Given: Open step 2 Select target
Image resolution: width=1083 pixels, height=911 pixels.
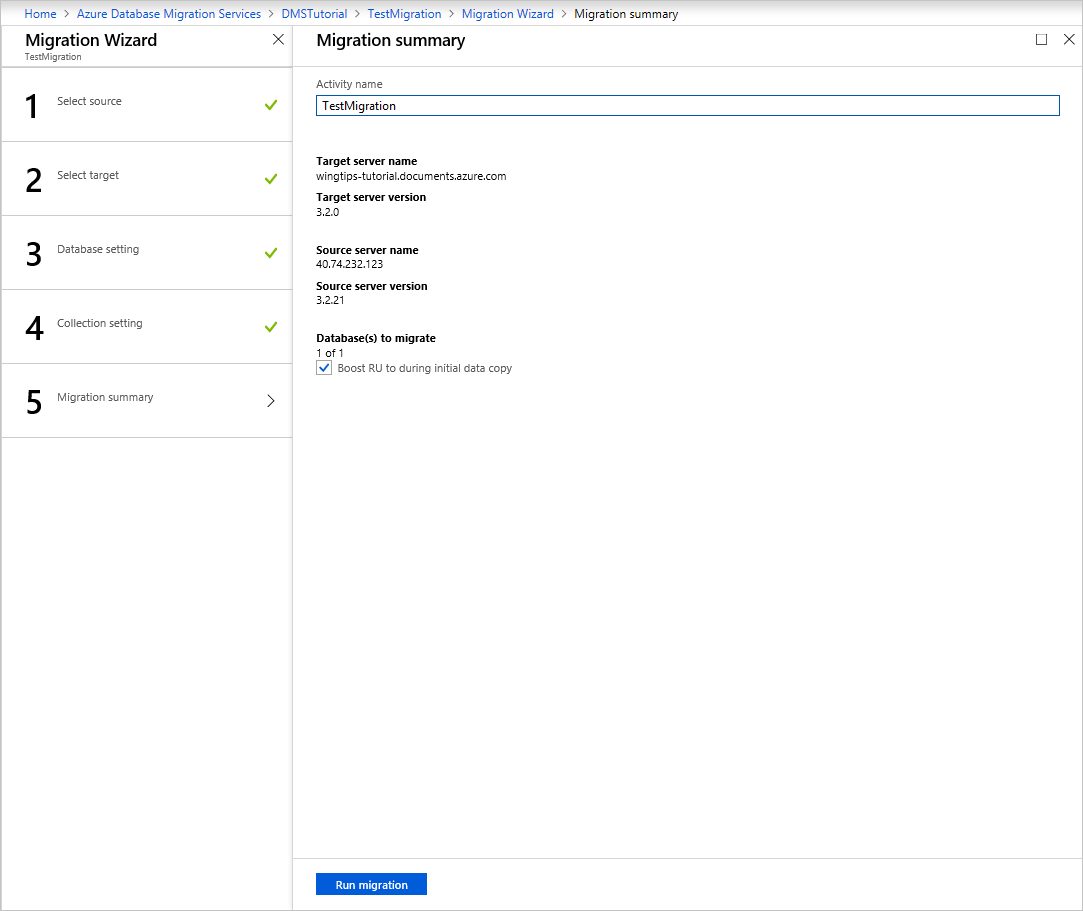Looking at the screenshot, I should pyautogui.click(x=146, y=179).
